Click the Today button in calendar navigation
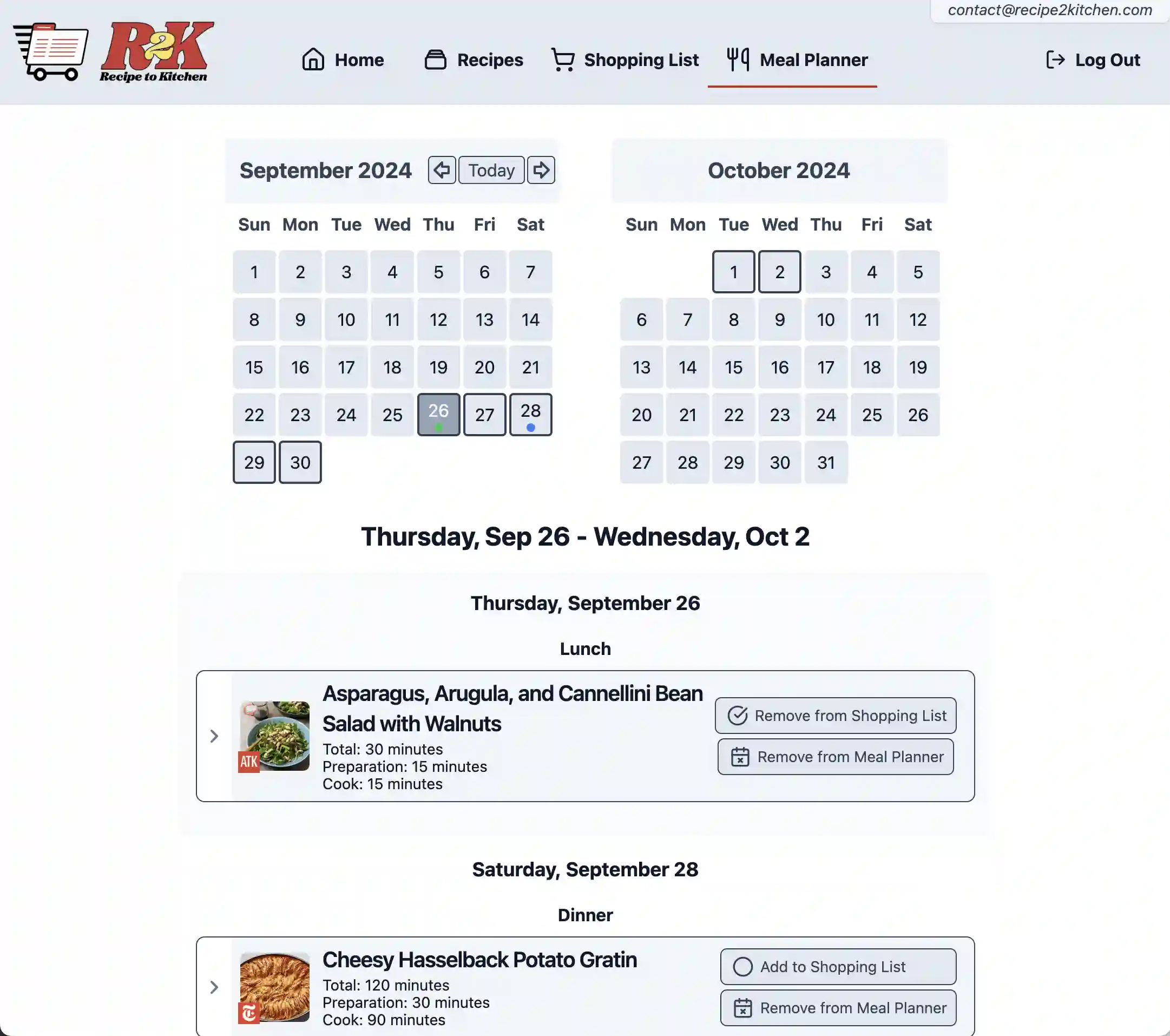Image resolution: width=1170 pixels, height=1036 pixels. (491, 170)
